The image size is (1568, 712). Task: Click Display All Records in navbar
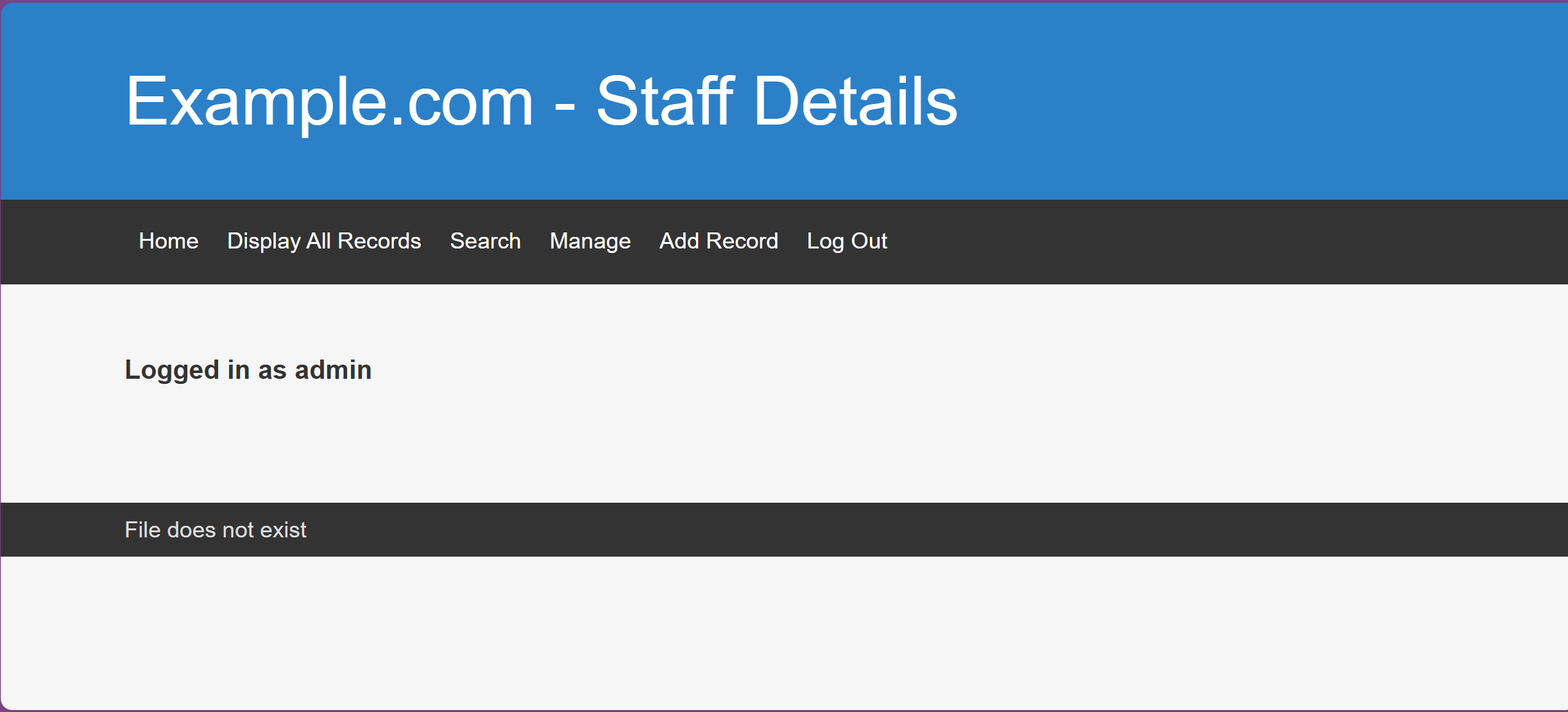point(324,241)
